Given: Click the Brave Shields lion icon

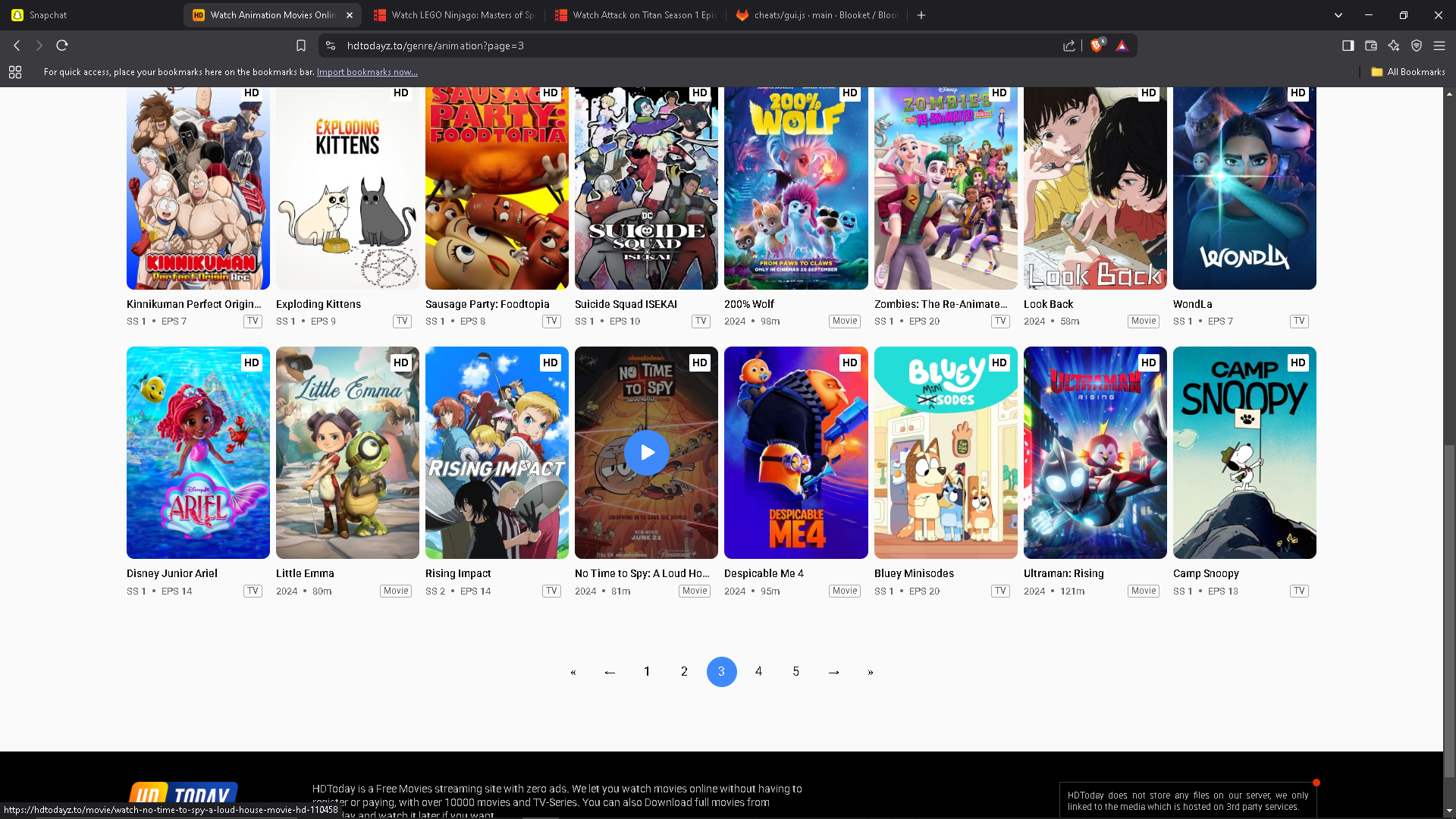Looking at the screenshot, I should 1096,45.
